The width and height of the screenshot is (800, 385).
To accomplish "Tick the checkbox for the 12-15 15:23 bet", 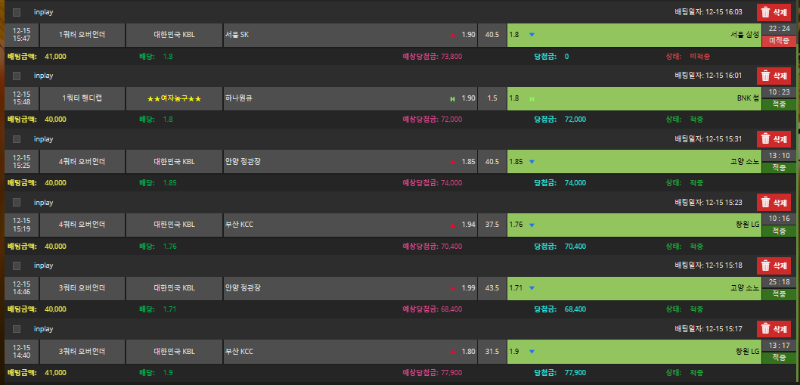I will tap(17, 202).
